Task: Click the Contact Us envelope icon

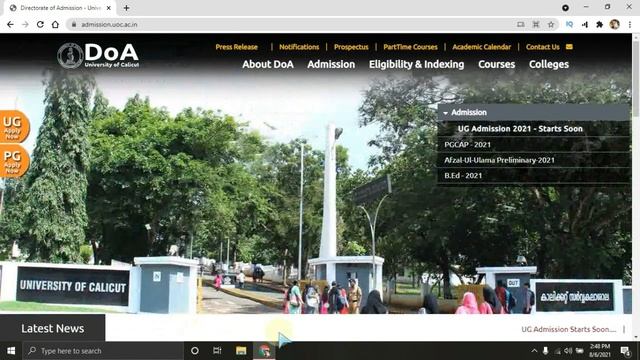Action: pos(569,47)
